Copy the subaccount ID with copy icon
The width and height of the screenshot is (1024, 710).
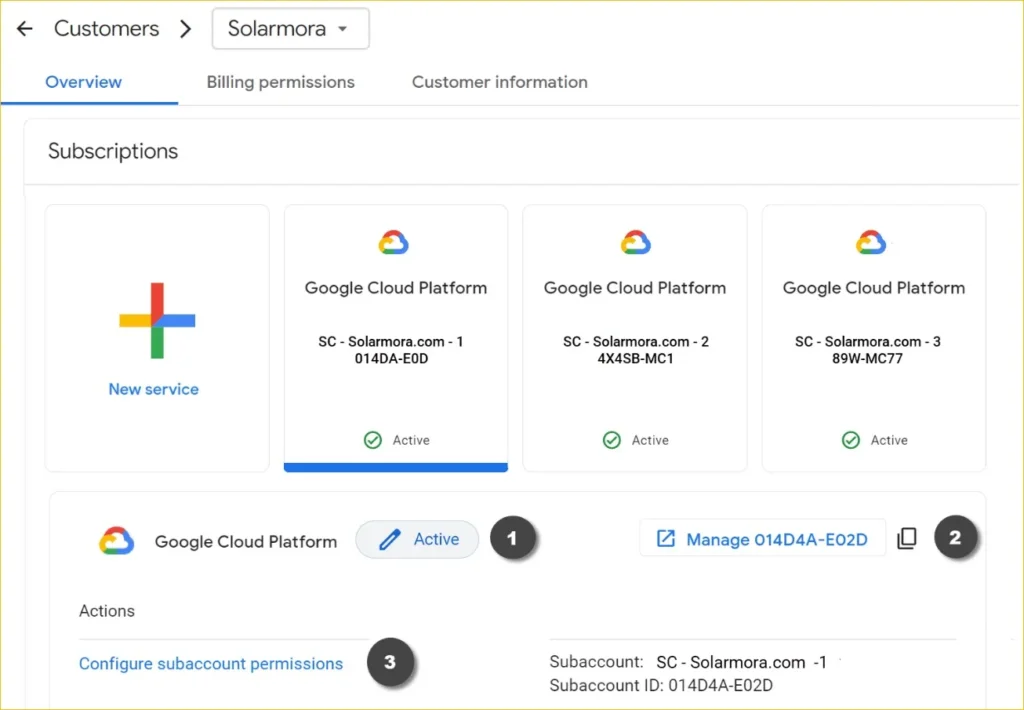click(907, 539)
